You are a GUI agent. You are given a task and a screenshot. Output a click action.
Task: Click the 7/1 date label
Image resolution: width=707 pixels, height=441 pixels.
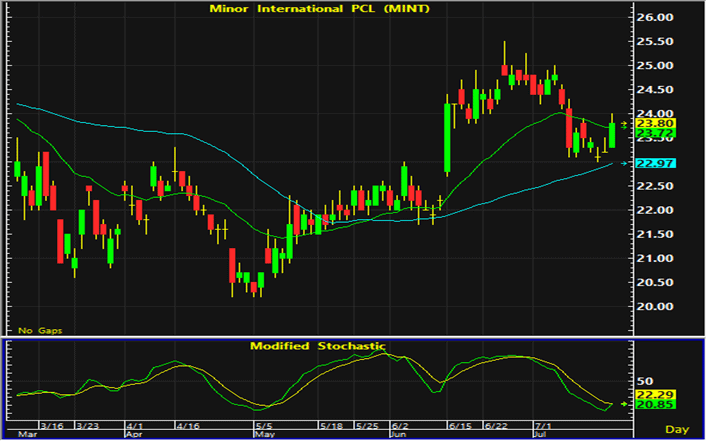(x=542, y=426)
